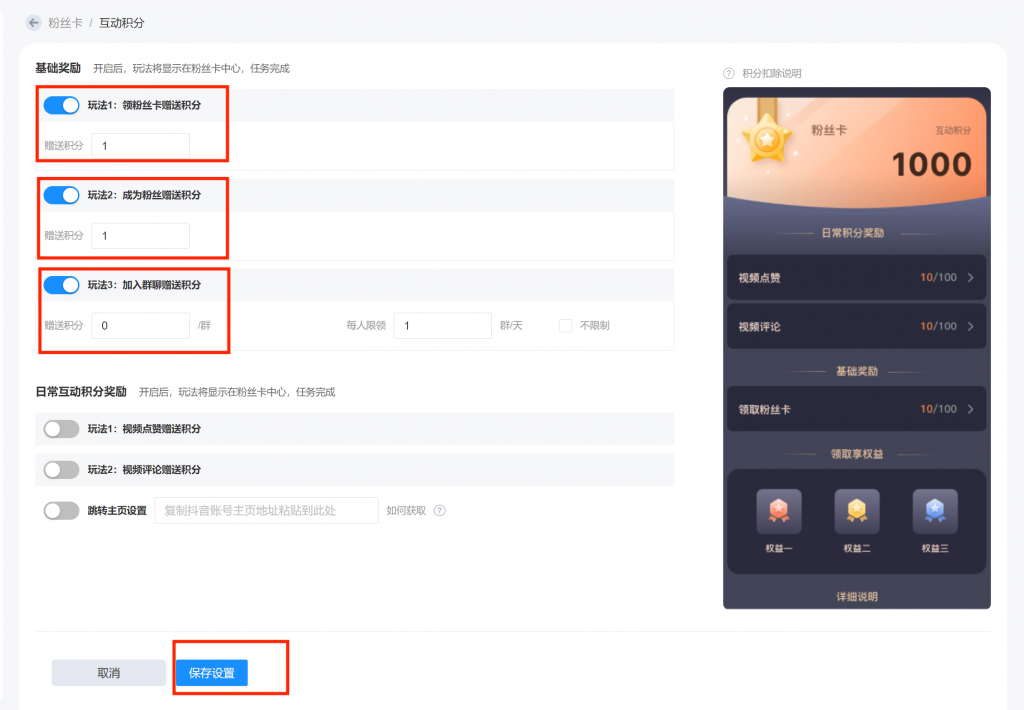Screen dimensions: 1024x710
Task: Open 领取粉丝卡 row arrow
Action: [x=970, y=409]
